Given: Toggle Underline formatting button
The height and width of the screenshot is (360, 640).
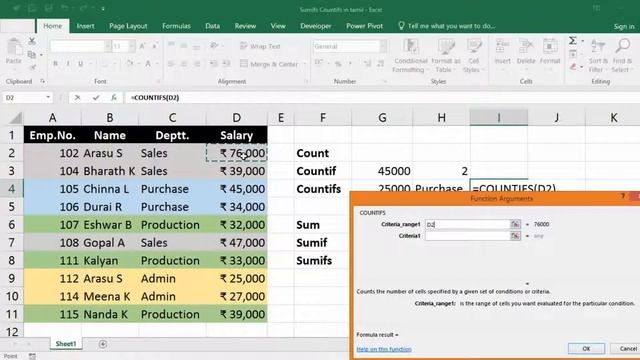Looking at the screenshot, I should click(x=81, y=64).
